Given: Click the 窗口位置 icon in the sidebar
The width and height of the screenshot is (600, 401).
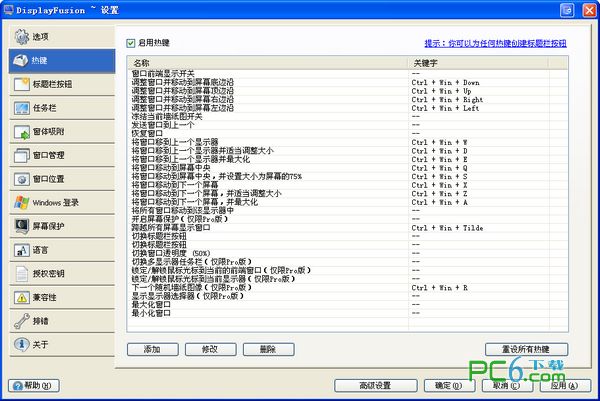Looking at the screenshot, I should pos(22,179).
